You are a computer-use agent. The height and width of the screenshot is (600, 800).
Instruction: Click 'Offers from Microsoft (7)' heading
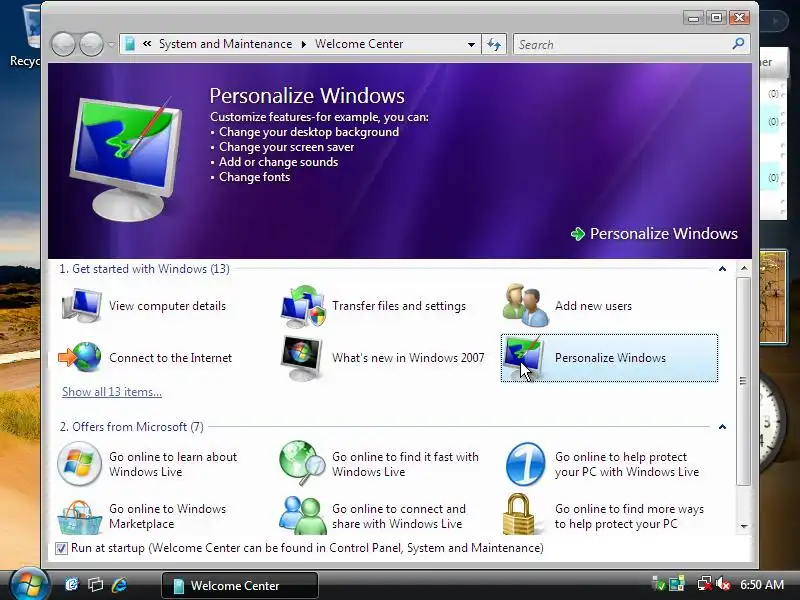[132, 427]
